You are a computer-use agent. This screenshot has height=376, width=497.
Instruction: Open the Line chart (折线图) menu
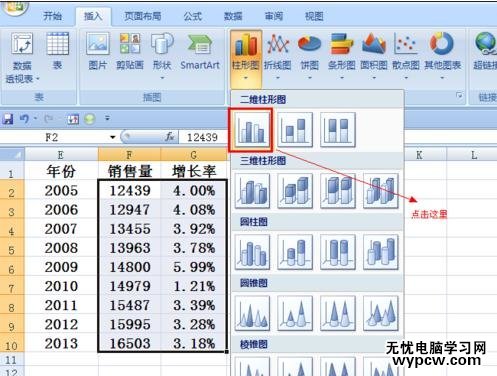click(277, 56)
